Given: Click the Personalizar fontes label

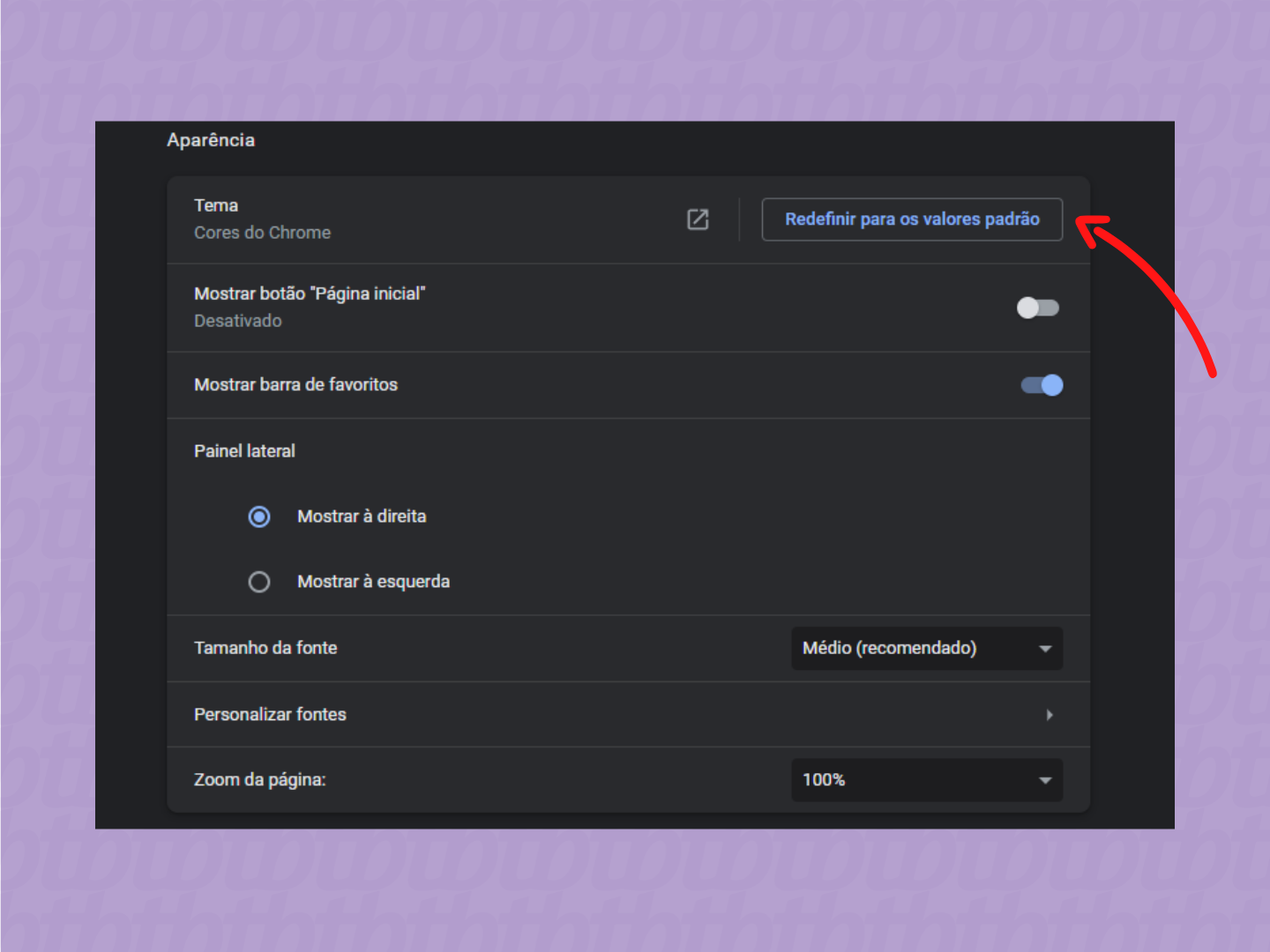Looking at the screenshot, I should click(x=270, y=715).
